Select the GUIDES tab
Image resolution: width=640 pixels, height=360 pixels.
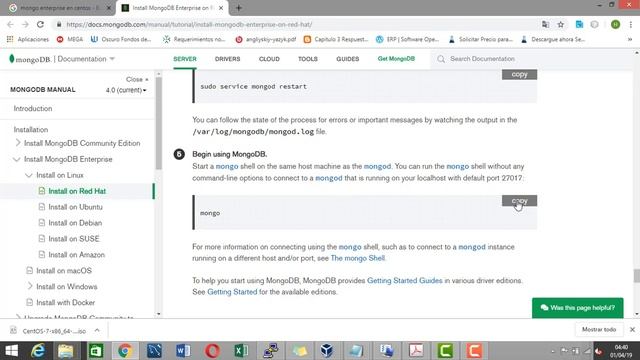(348, 59)
